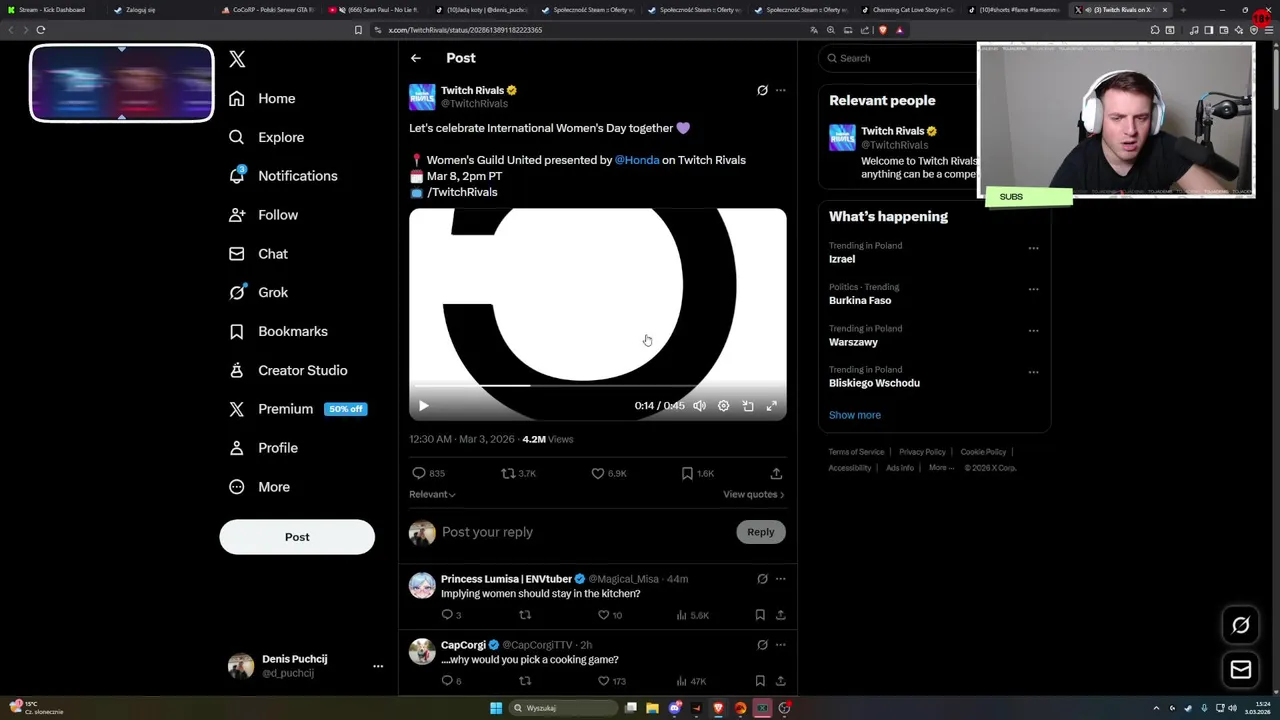Open File Explorer from the taskbar
1280x720 pixels.
coord(653,708)
